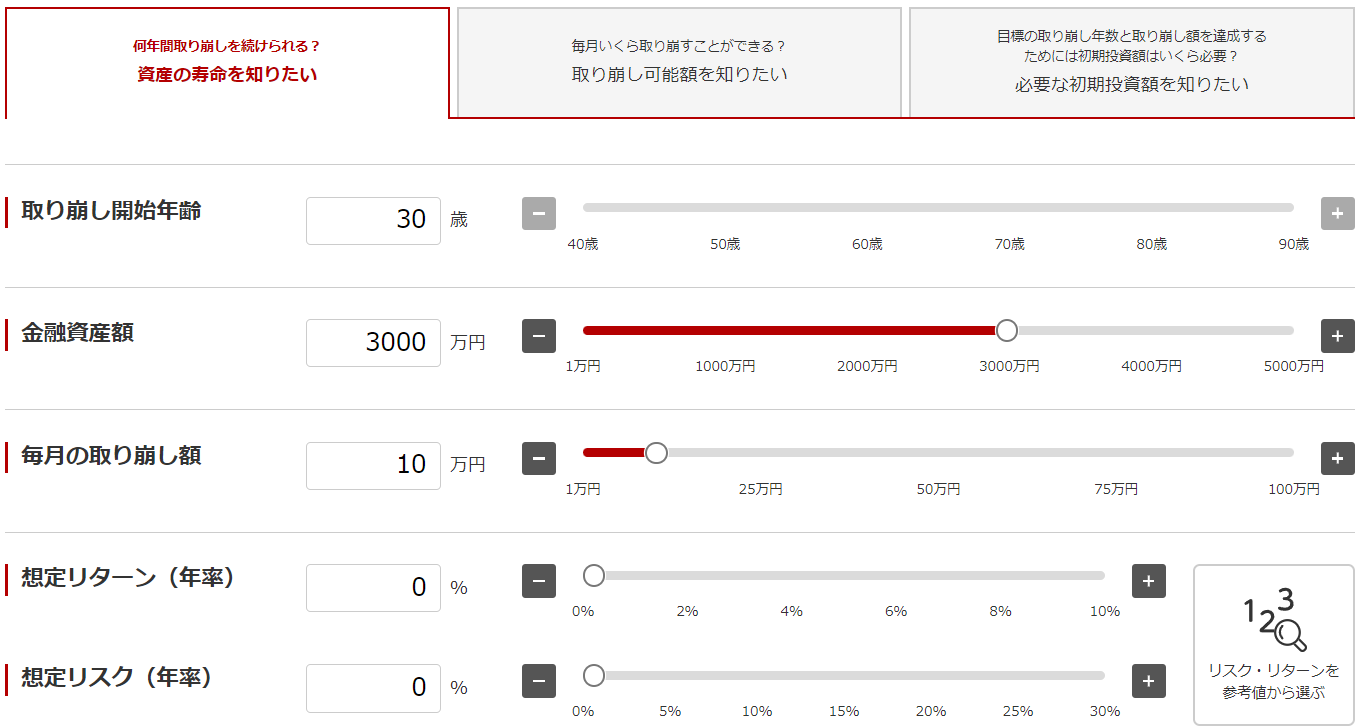Increase 金融資産額 with the plus button
The image size is (1363, 728).
point(1338,336)
